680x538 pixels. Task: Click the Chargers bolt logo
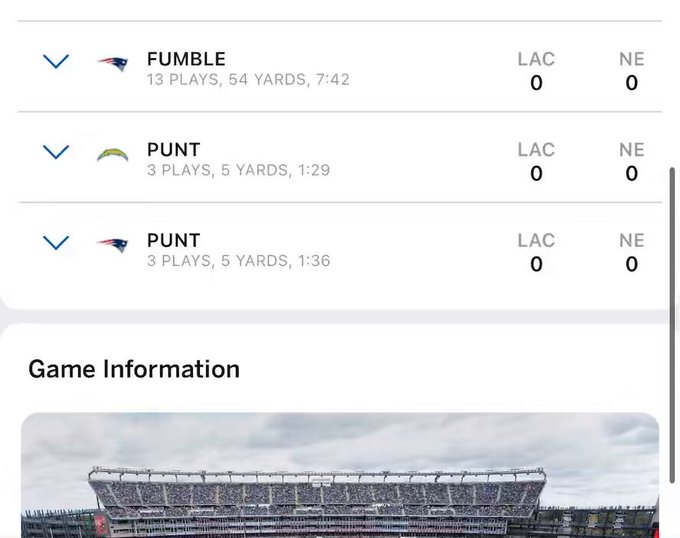(113, 155)
